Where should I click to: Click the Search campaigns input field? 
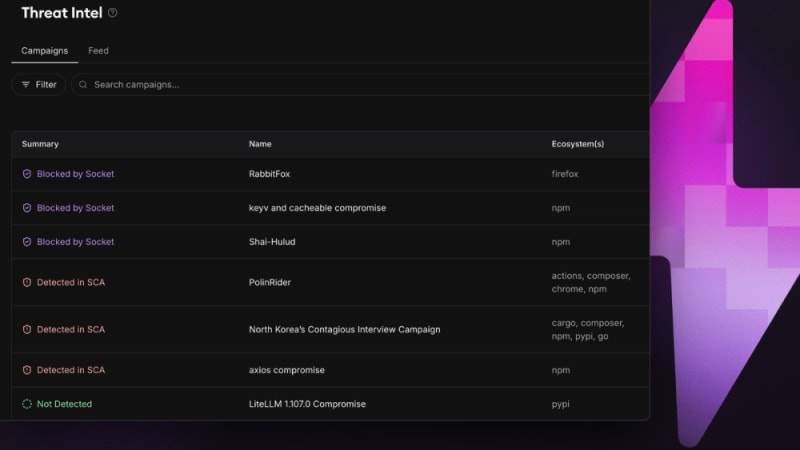(x=360, y=85)
